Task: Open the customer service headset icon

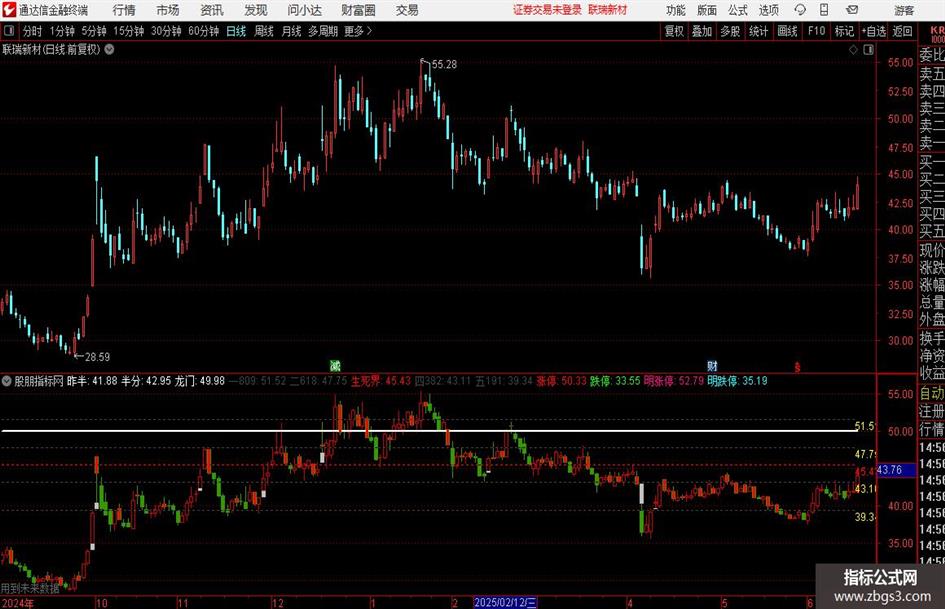Action: tap(800, 10)
